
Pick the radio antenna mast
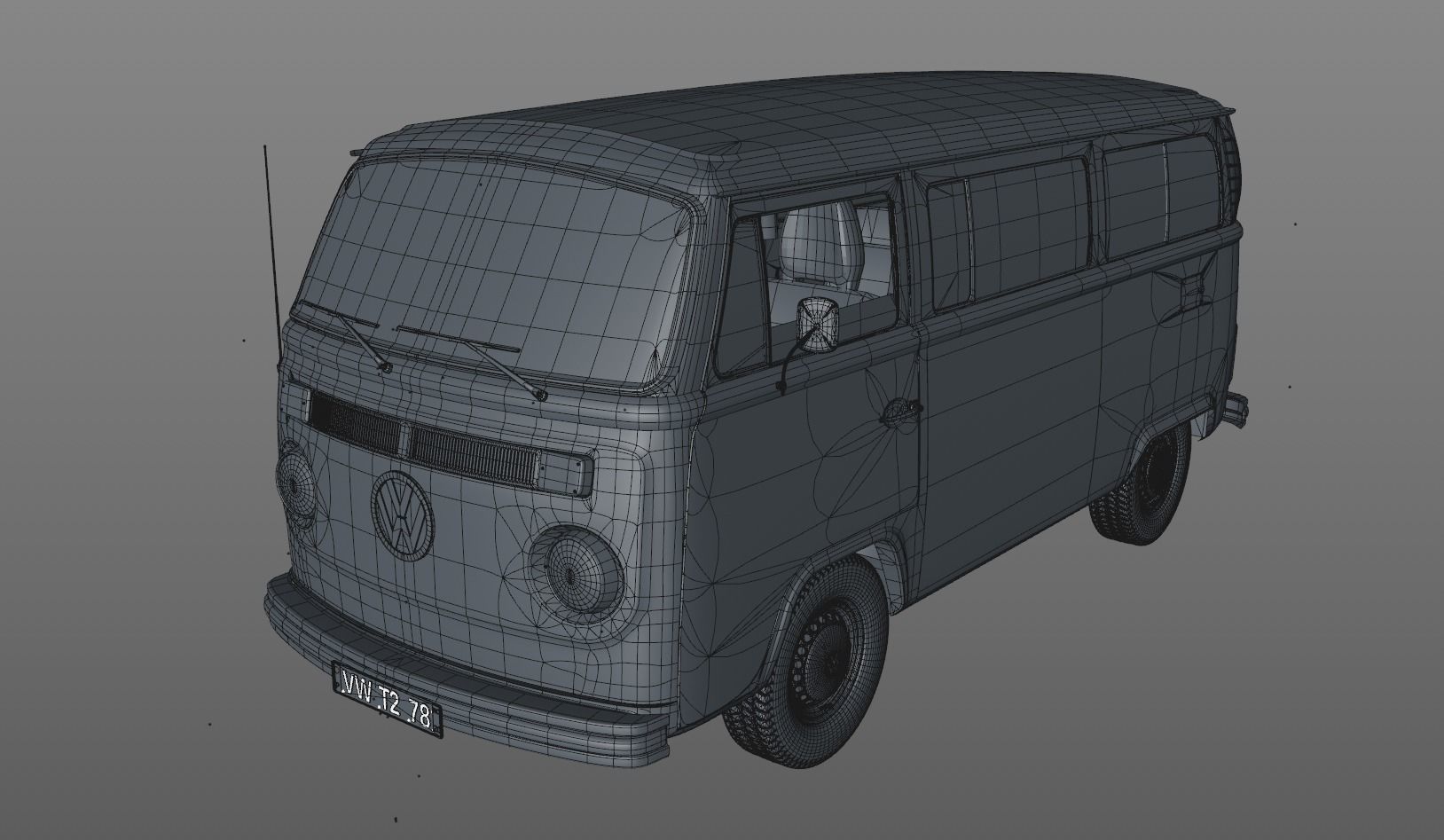click(x=272, y=254)
